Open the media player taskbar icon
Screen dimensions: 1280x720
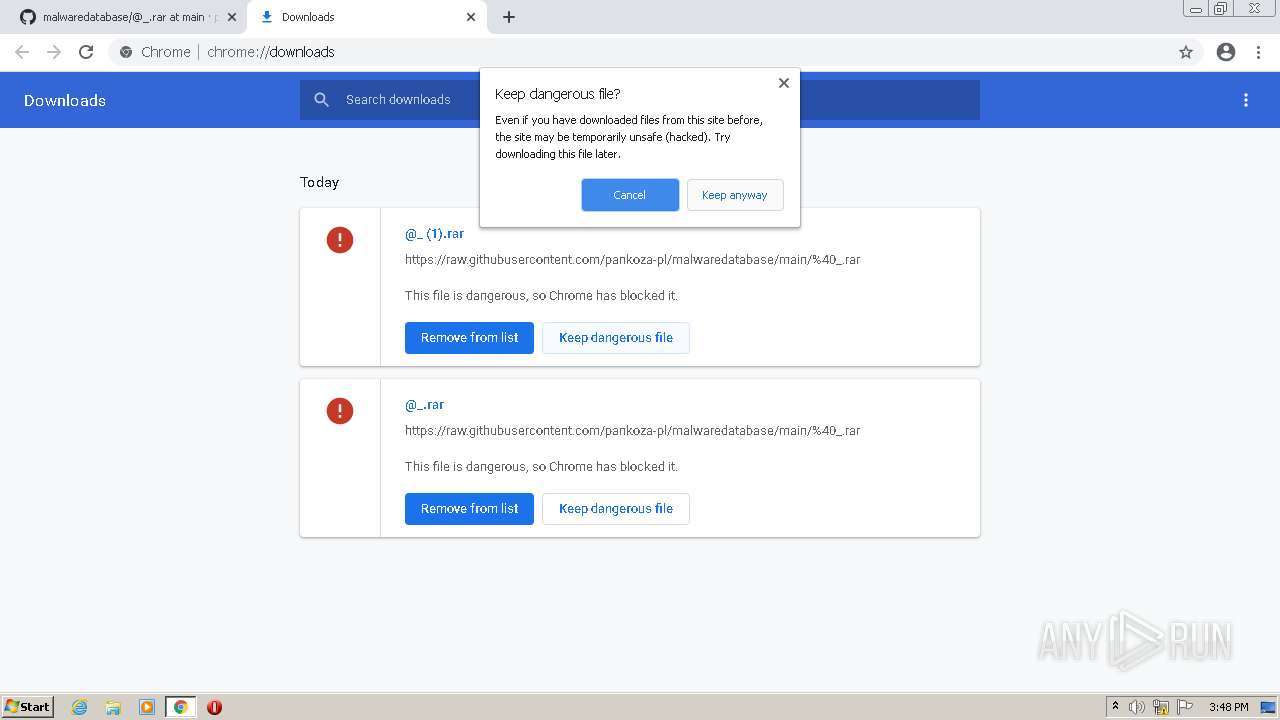[147, 707]
